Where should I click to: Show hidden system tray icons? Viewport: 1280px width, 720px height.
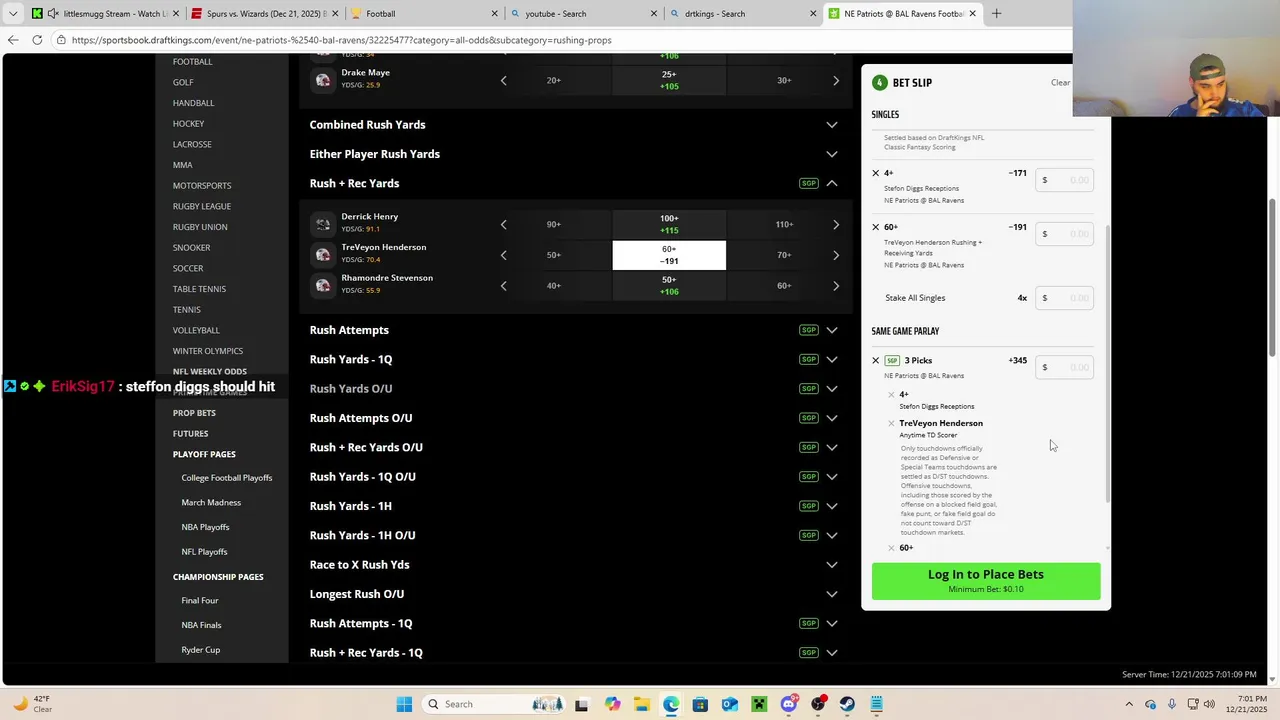click(x=1129, y=704)
